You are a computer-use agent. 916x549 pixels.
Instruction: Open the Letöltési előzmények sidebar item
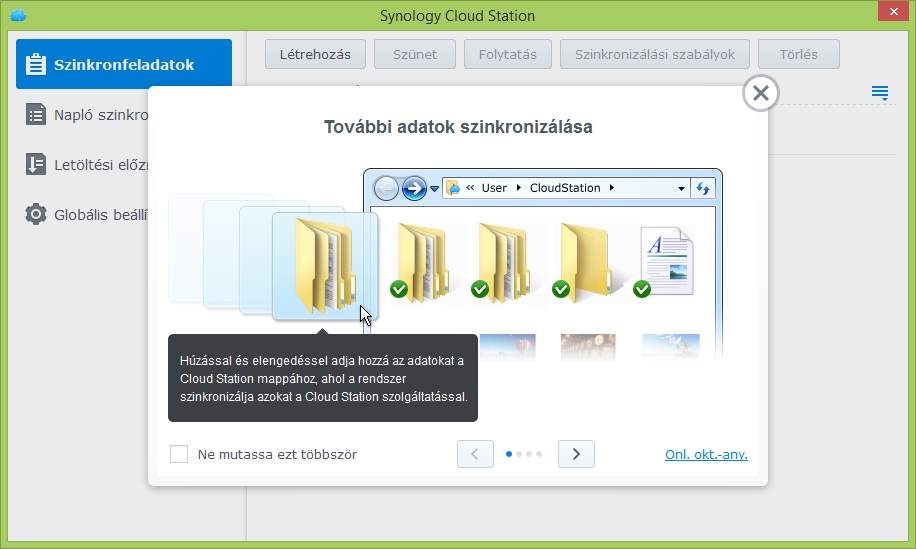click(x=86, y=165)
